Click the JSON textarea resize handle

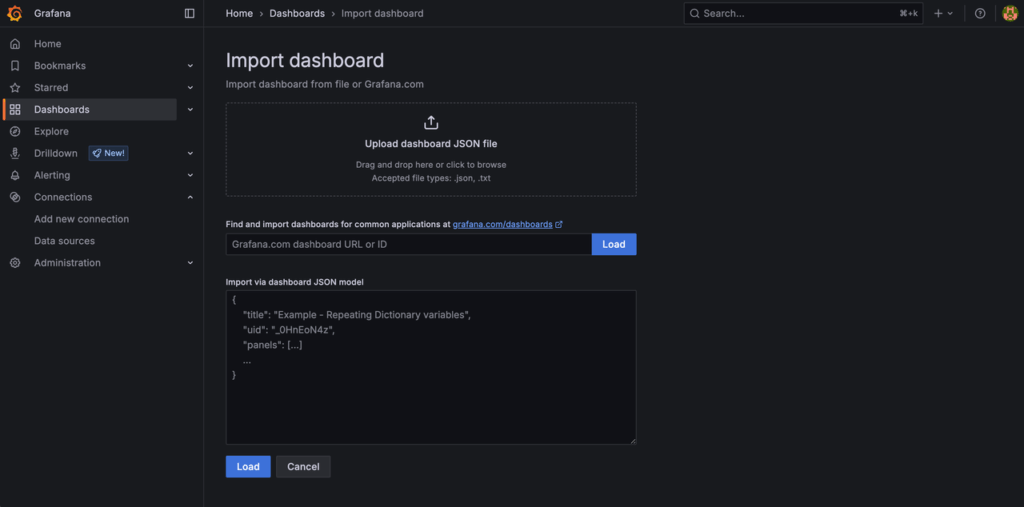click(633, 441)
